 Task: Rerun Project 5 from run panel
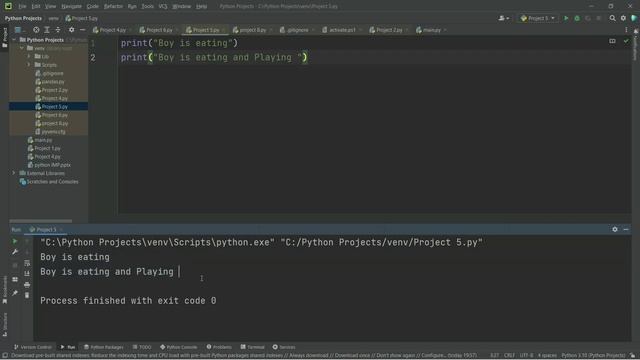(15, 241)
